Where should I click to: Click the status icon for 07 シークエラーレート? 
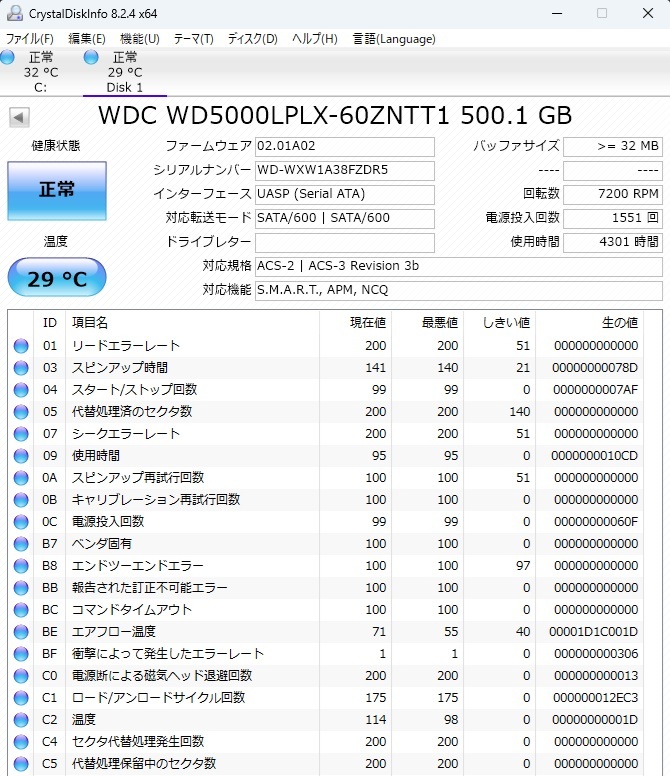21,434
